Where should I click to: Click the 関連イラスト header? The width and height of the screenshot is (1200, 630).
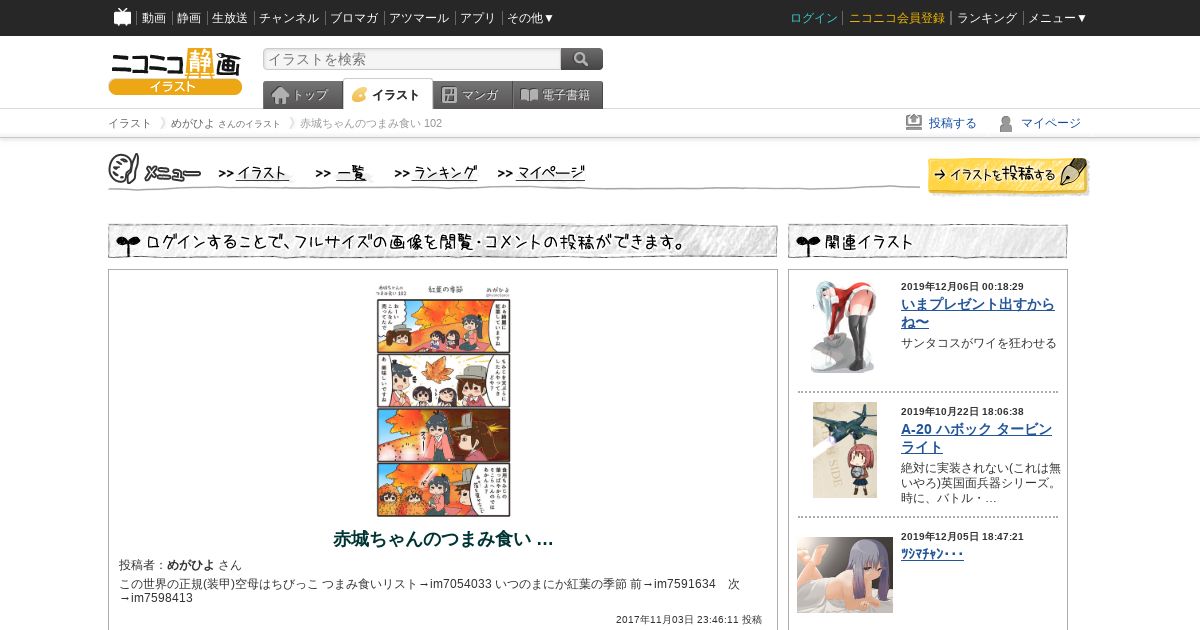click(x=928, y=241)
